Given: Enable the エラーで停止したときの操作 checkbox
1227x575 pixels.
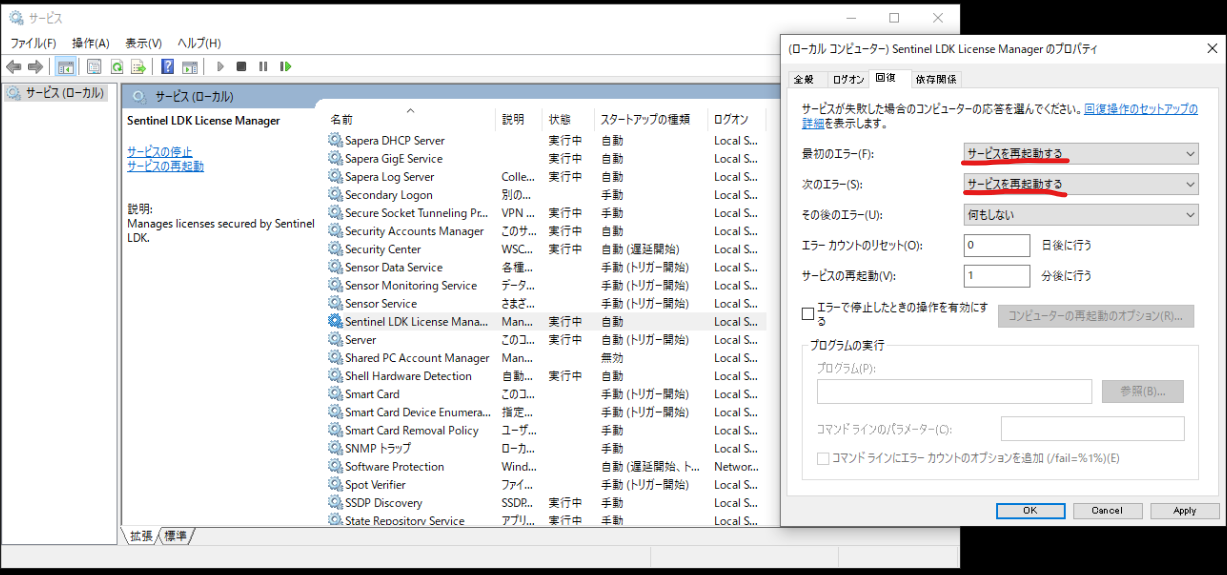Looking at the screenshot, I should pos(808,314).
